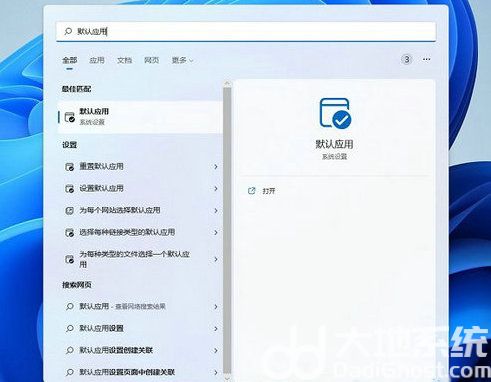The image size is (491, 382).
Task: Select 默认应用设置页面中创建关联 web suggestion
Action: coord(140,372)
